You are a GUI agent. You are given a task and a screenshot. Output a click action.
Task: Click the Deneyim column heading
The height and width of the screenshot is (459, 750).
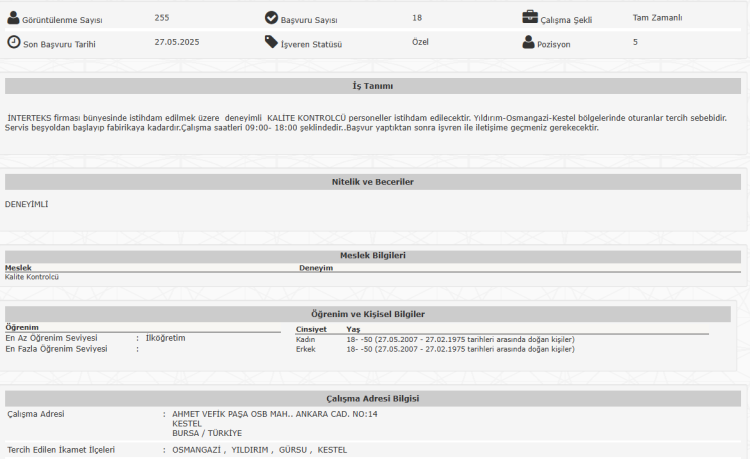pyautogui.click(x=315, y=268)
